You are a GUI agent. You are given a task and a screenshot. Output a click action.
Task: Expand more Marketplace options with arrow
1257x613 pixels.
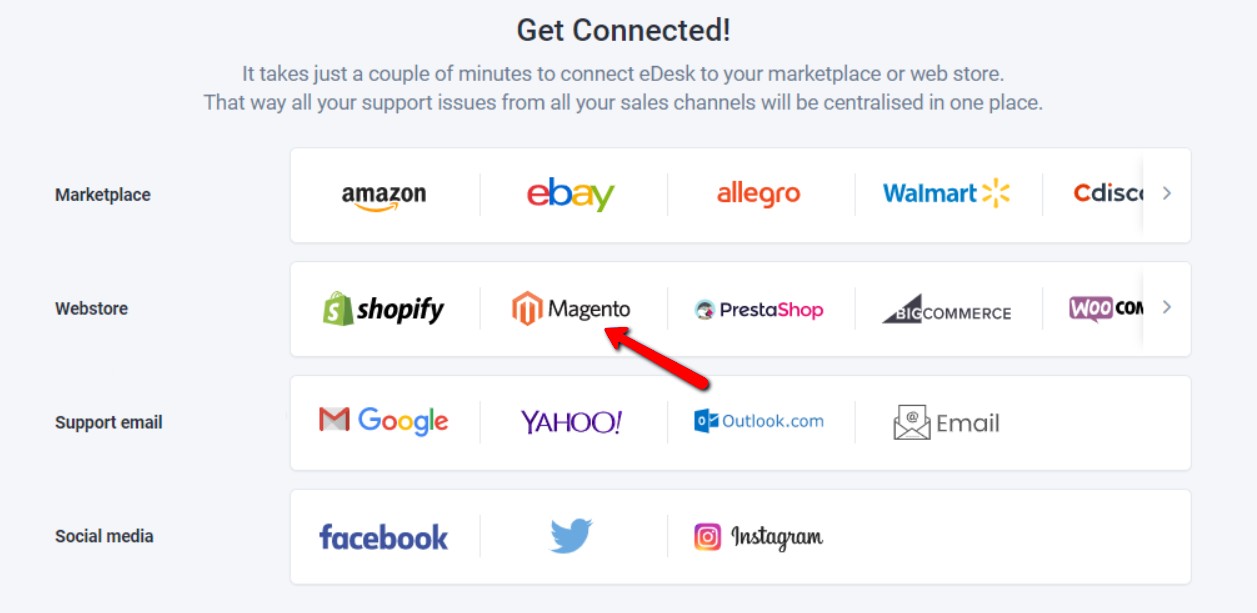[1166, 194]
